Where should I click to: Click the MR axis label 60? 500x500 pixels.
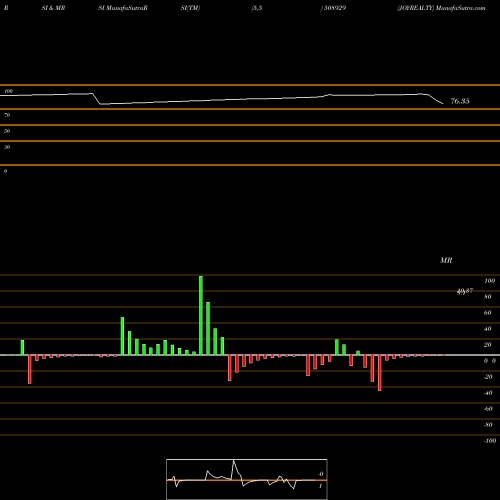[487, 313]
